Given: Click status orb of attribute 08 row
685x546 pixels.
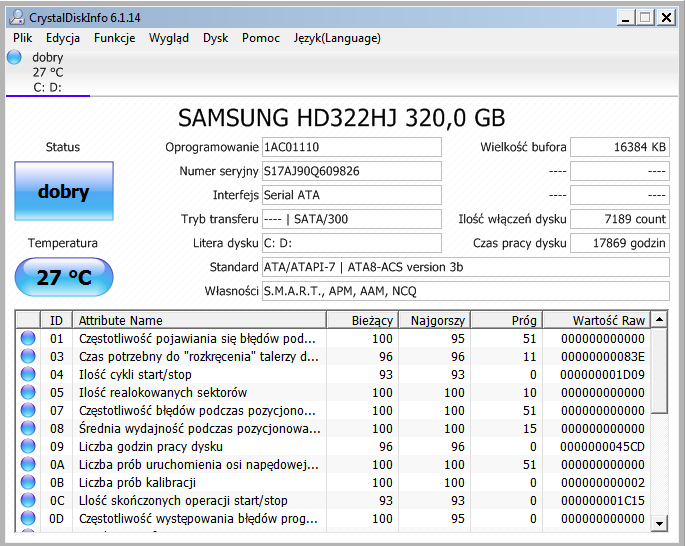Looking at the screenshot, I should click(x=28, y=429).
